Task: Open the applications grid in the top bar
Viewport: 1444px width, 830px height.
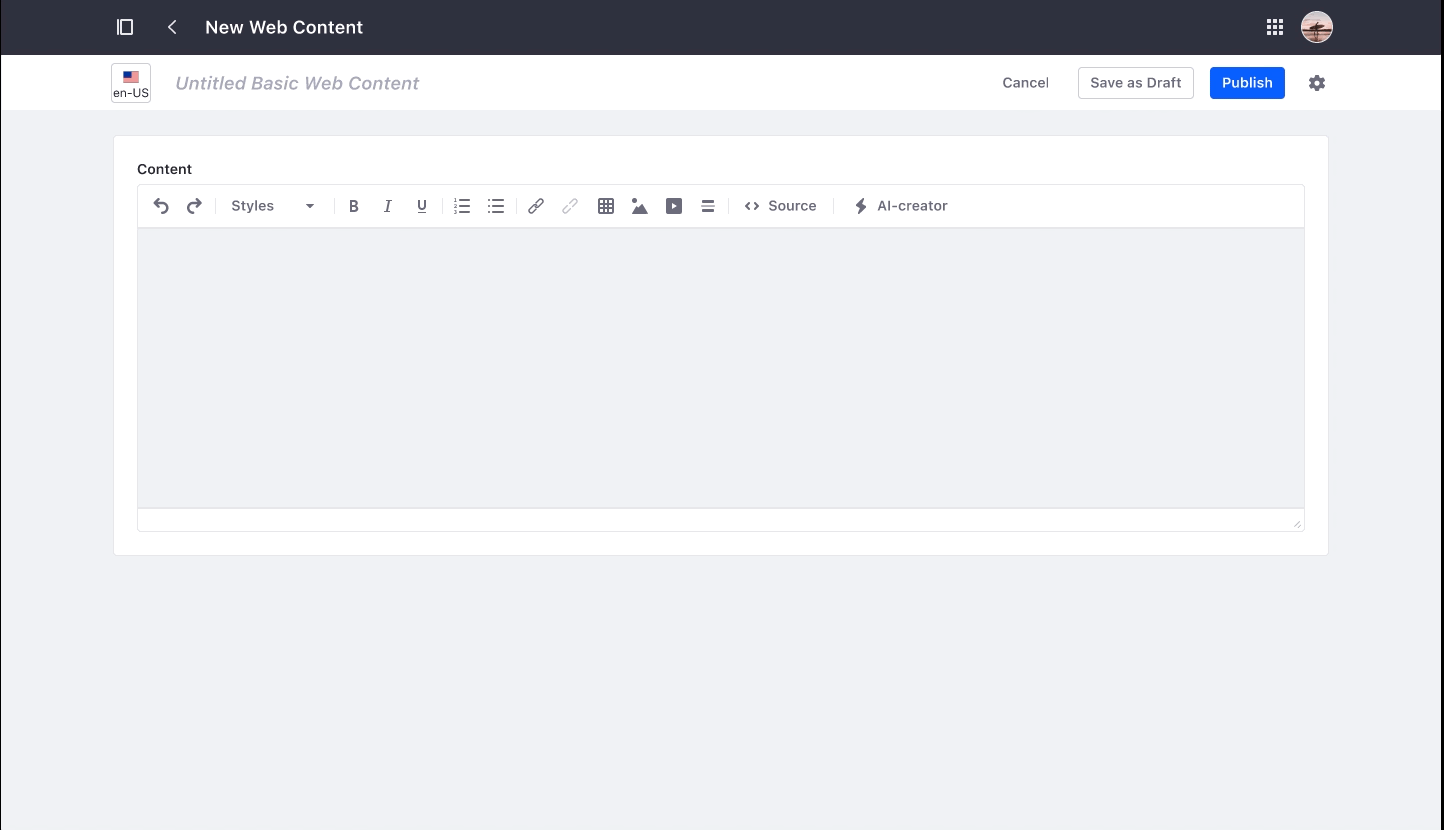Action: (1274, 27)
